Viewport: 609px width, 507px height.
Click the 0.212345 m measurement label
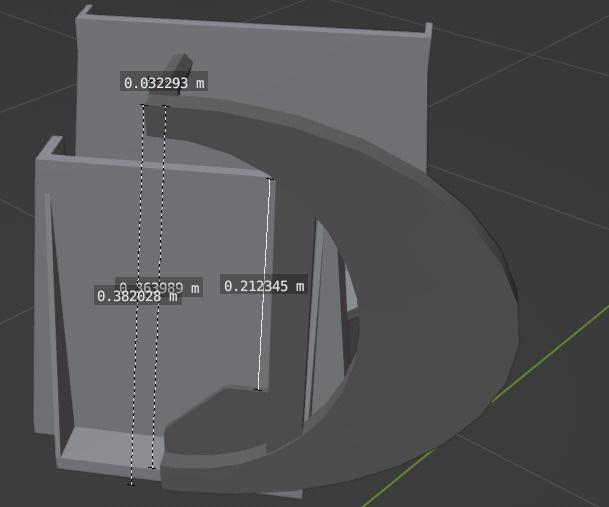(264, 284)
